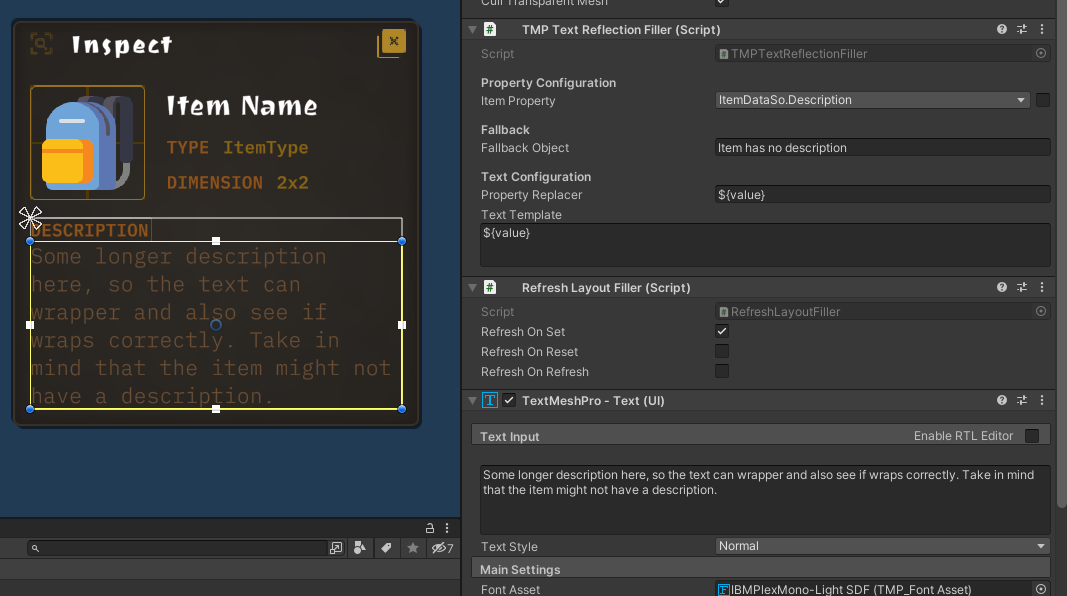The height and width of the screenshot is (596, 1067).
Task: Click the Inspect title text
Action: (x=122, y=45)
